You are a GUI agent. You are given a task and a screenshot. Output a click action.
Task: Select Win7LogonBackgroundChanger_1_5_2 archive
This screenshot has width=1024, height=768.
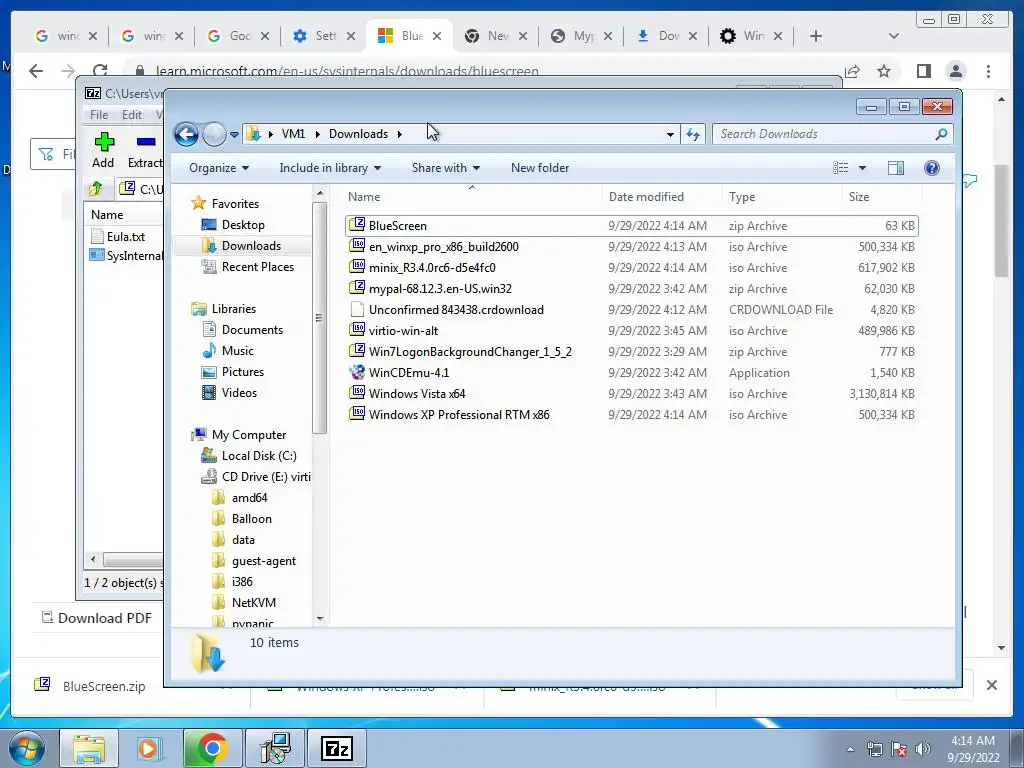(x=632, y=351)
